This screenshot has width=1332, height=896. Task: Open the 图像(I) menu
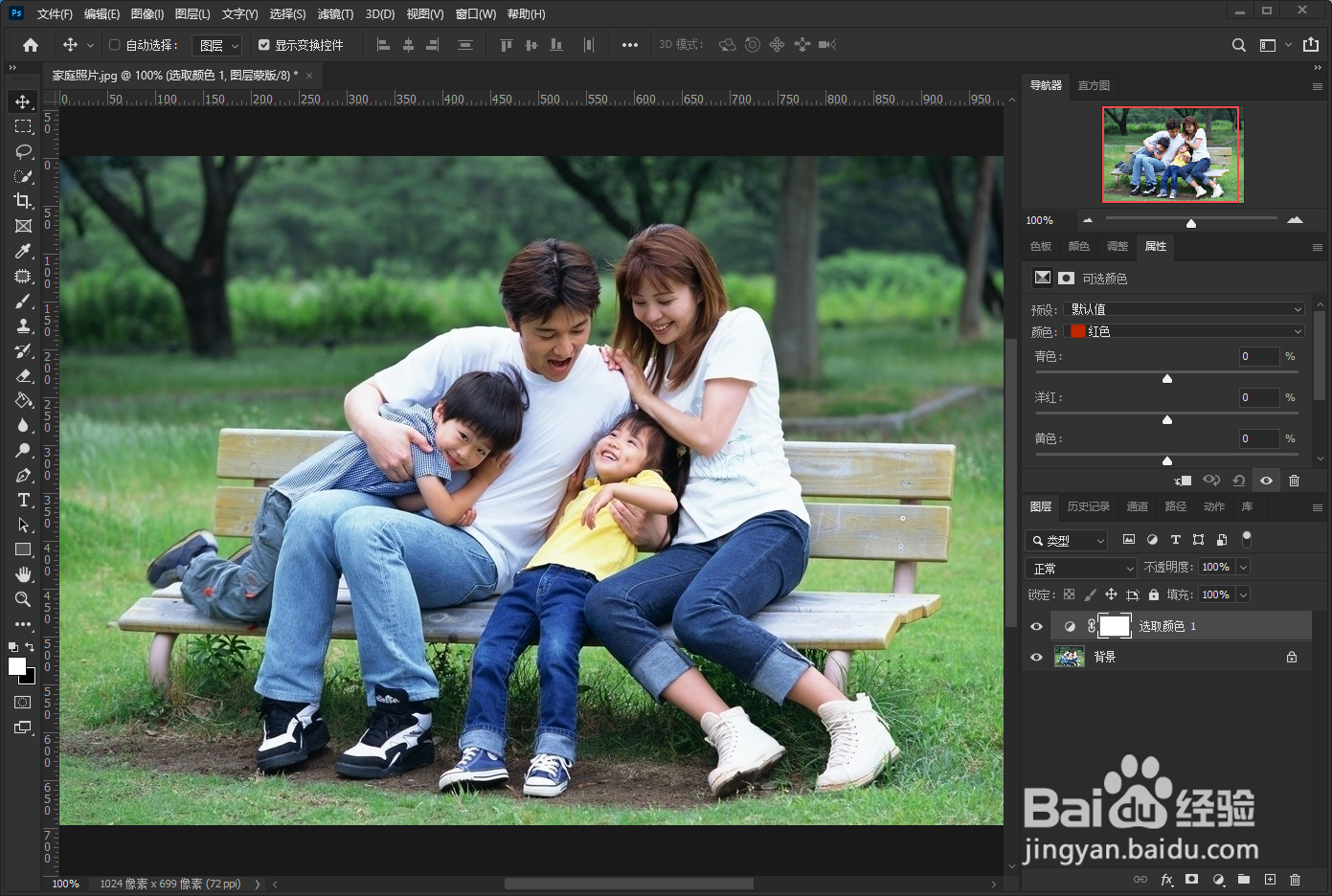click(x=147, y=14)
